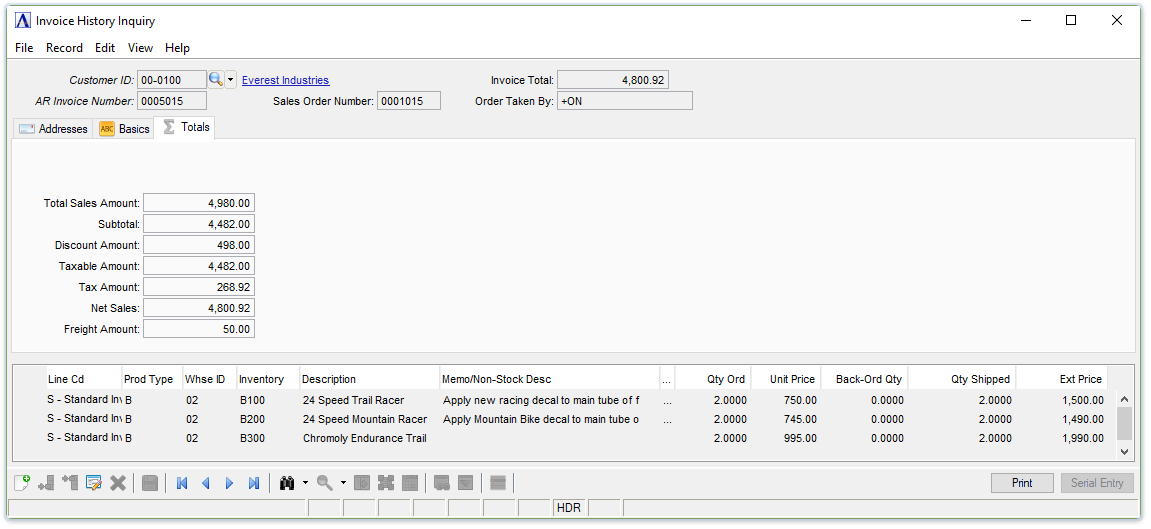Switch to the Basics tab

coord(124,129)
